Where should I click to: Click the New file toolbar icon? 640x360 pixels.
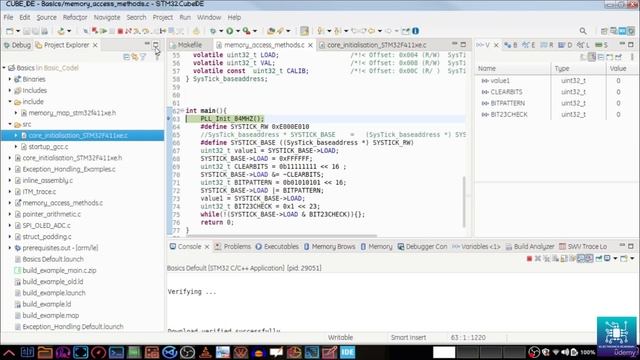click(9, 31)
